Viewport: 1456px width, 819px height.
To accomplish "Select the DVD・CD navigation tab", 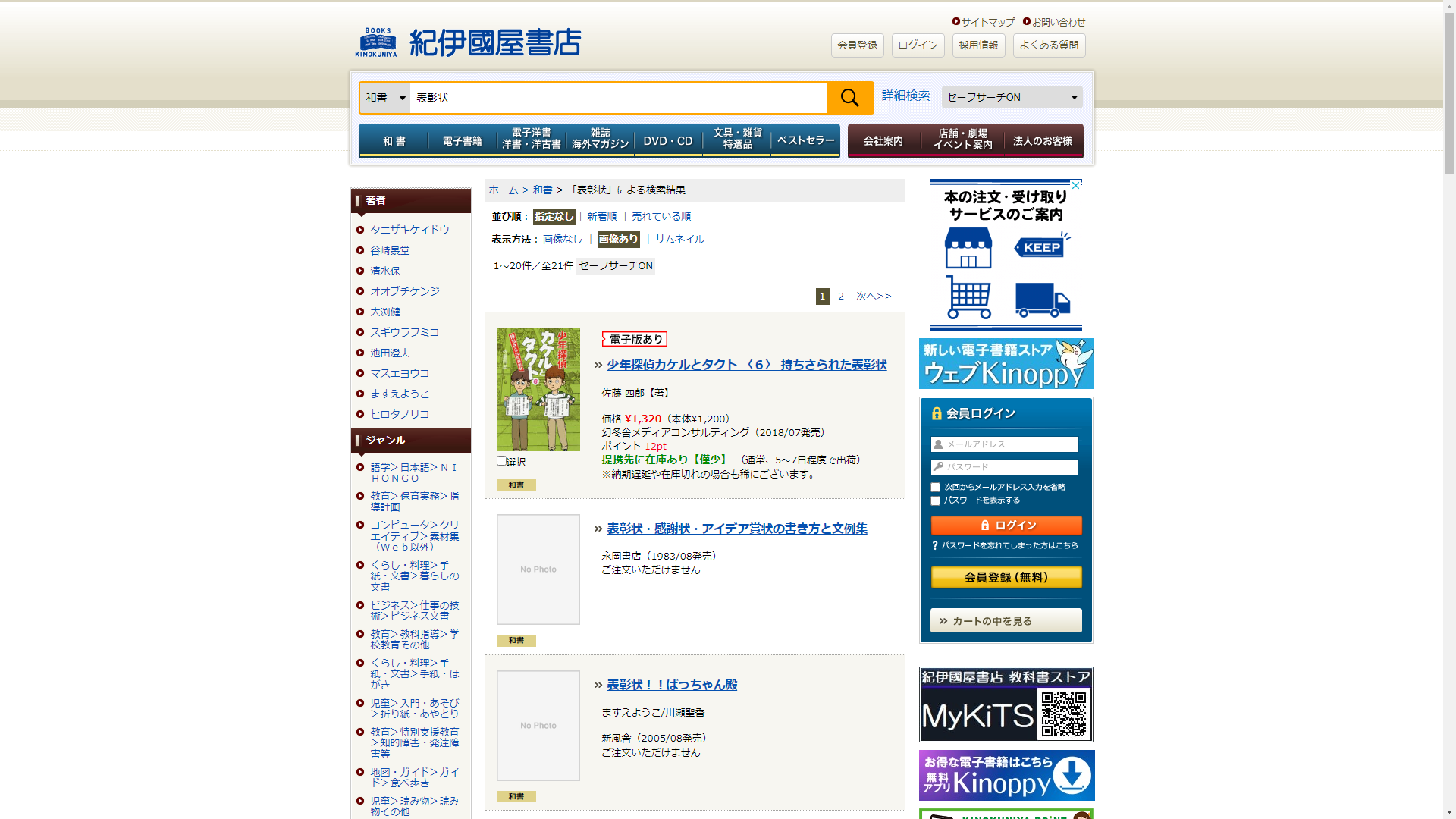I will coord(667,141).
